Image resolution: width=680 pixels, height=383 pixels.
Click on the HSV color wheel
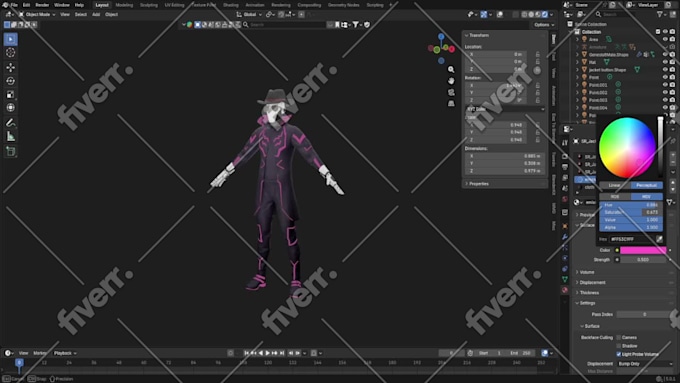[627, 147]
